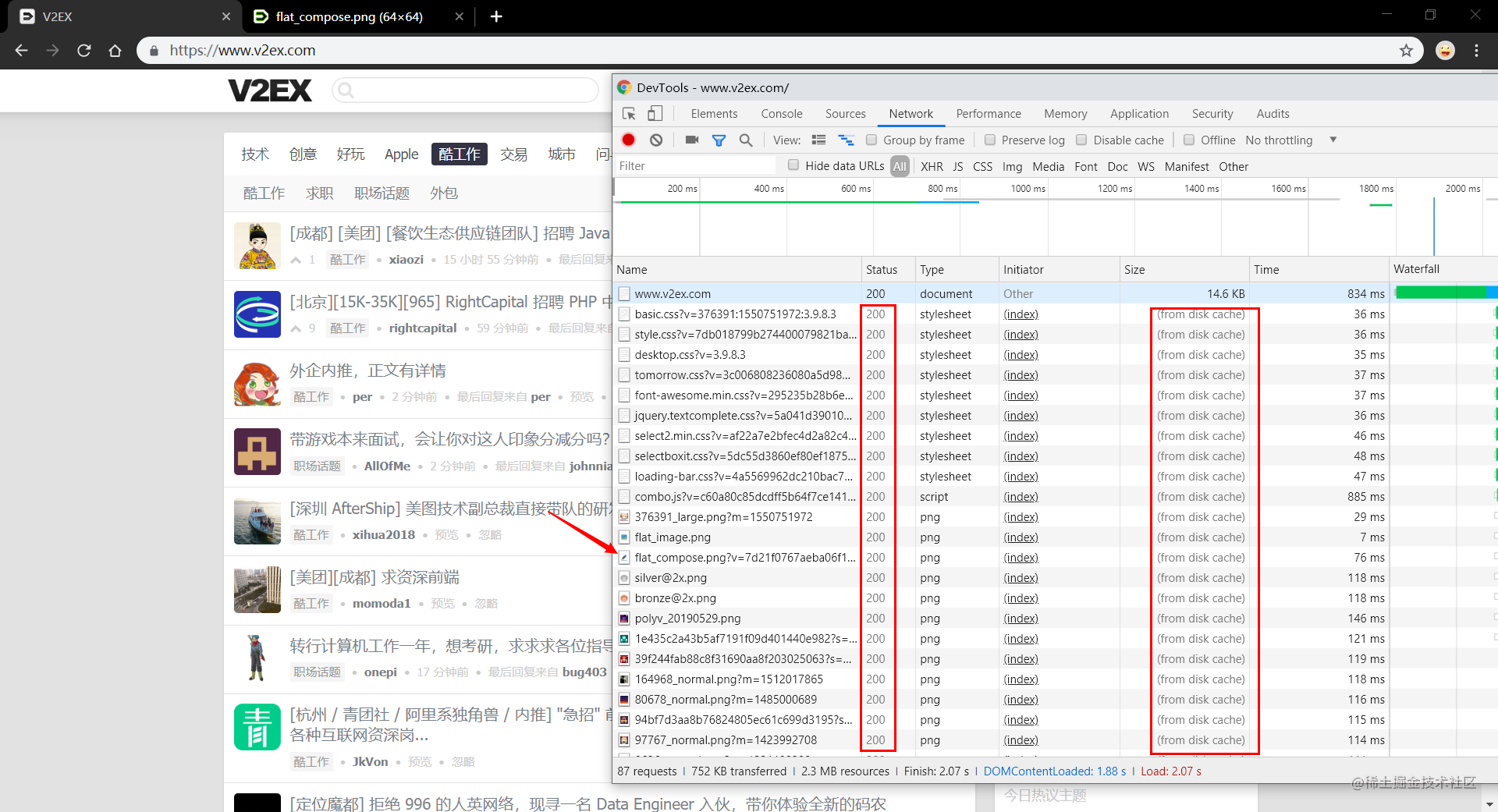Enable the Preserve log checkbox

point(990,140)
